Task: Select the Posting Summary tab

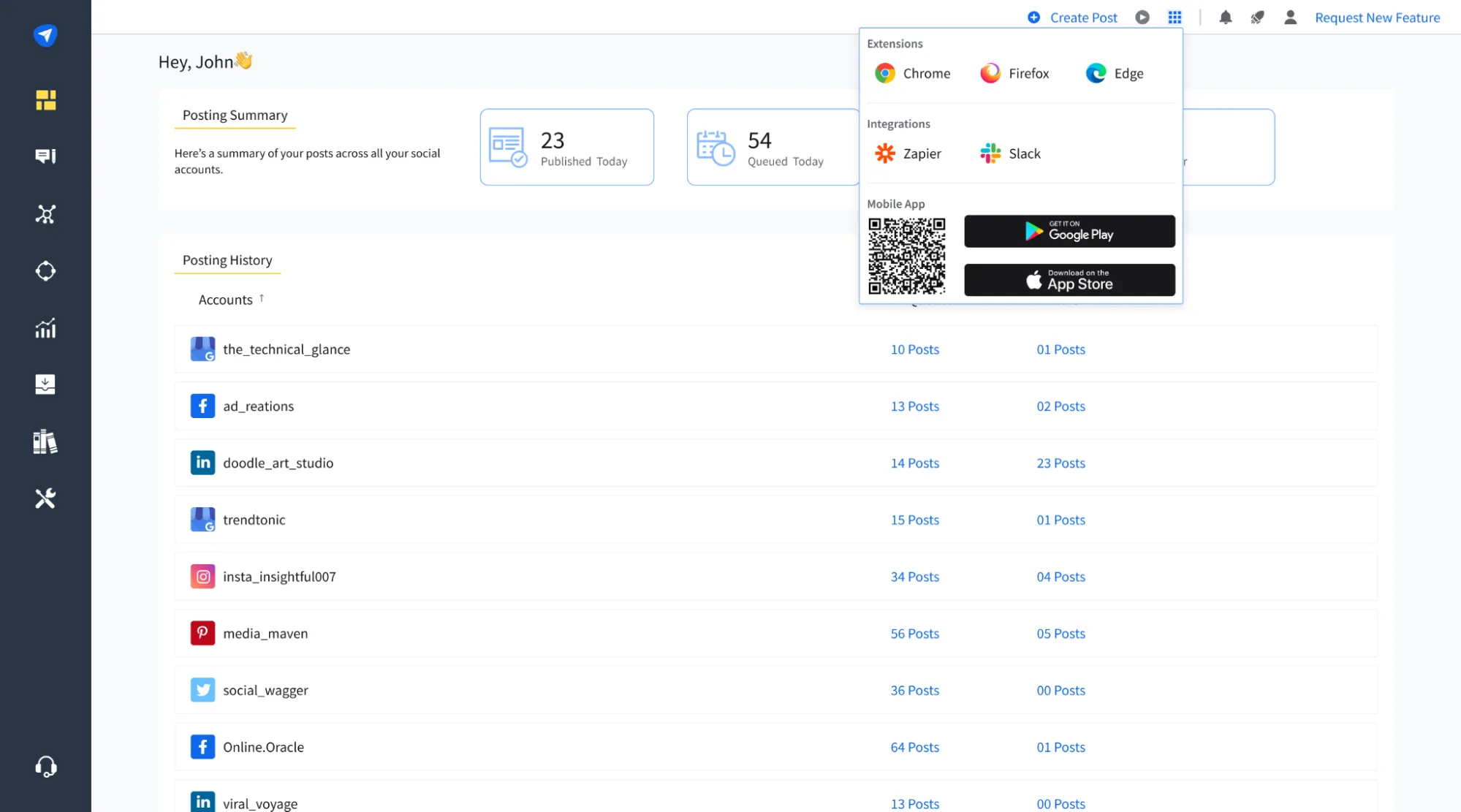Action: coord(235,115)
